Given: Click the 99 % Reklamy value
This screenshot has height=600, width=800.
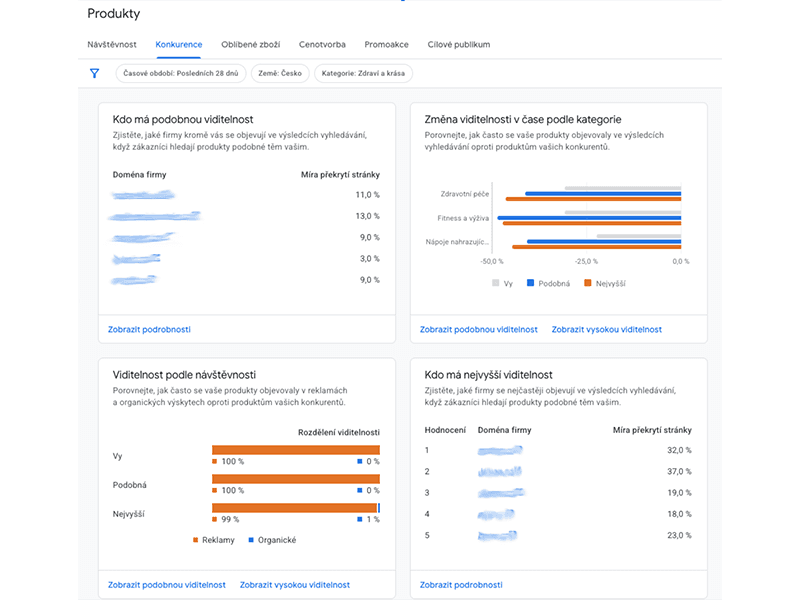Looking at the screenshot, I should pyautogui.click(x=230, y=519).
